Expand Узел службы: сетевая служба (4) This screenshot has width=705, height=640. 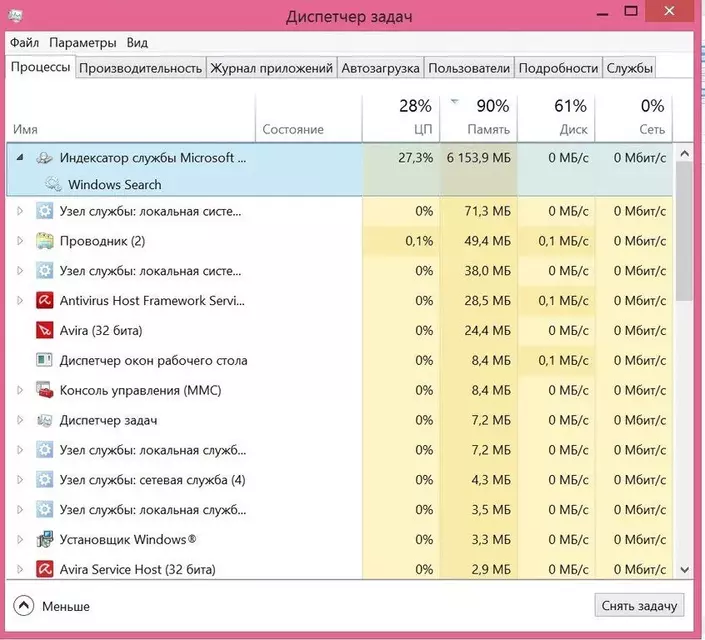(20, 479)
